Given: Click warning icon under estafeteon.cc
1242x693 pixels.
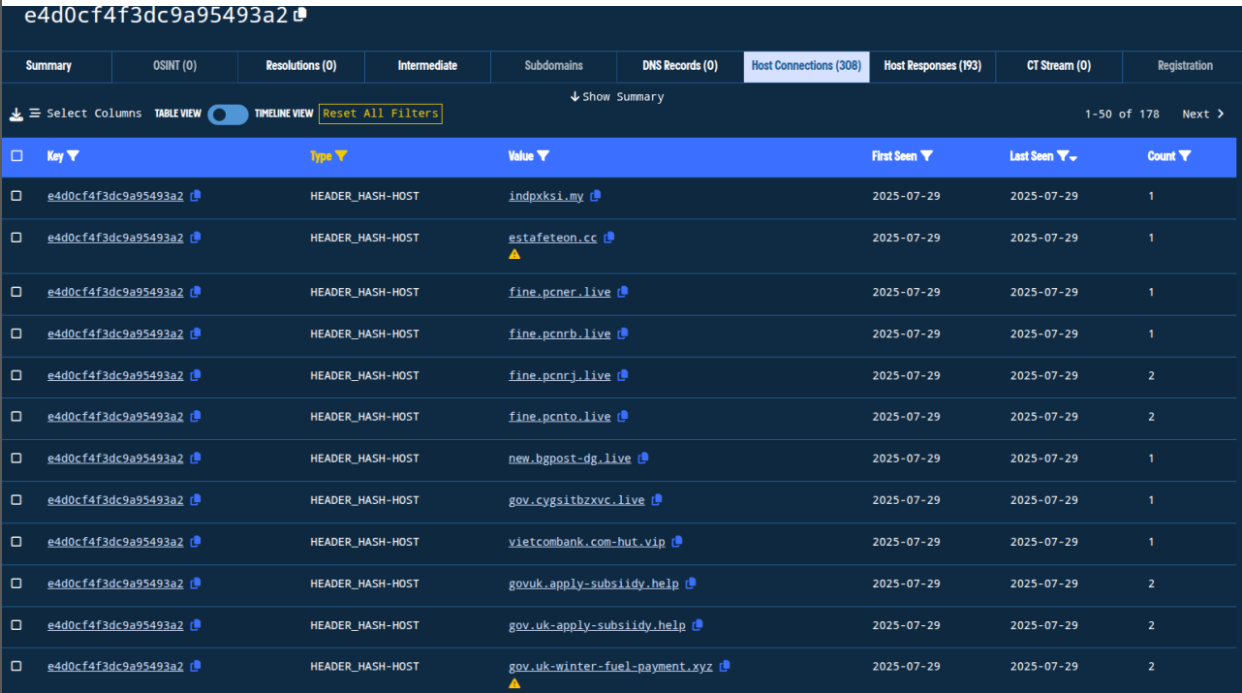Looking at the screenshot, I should coord(514,254).
